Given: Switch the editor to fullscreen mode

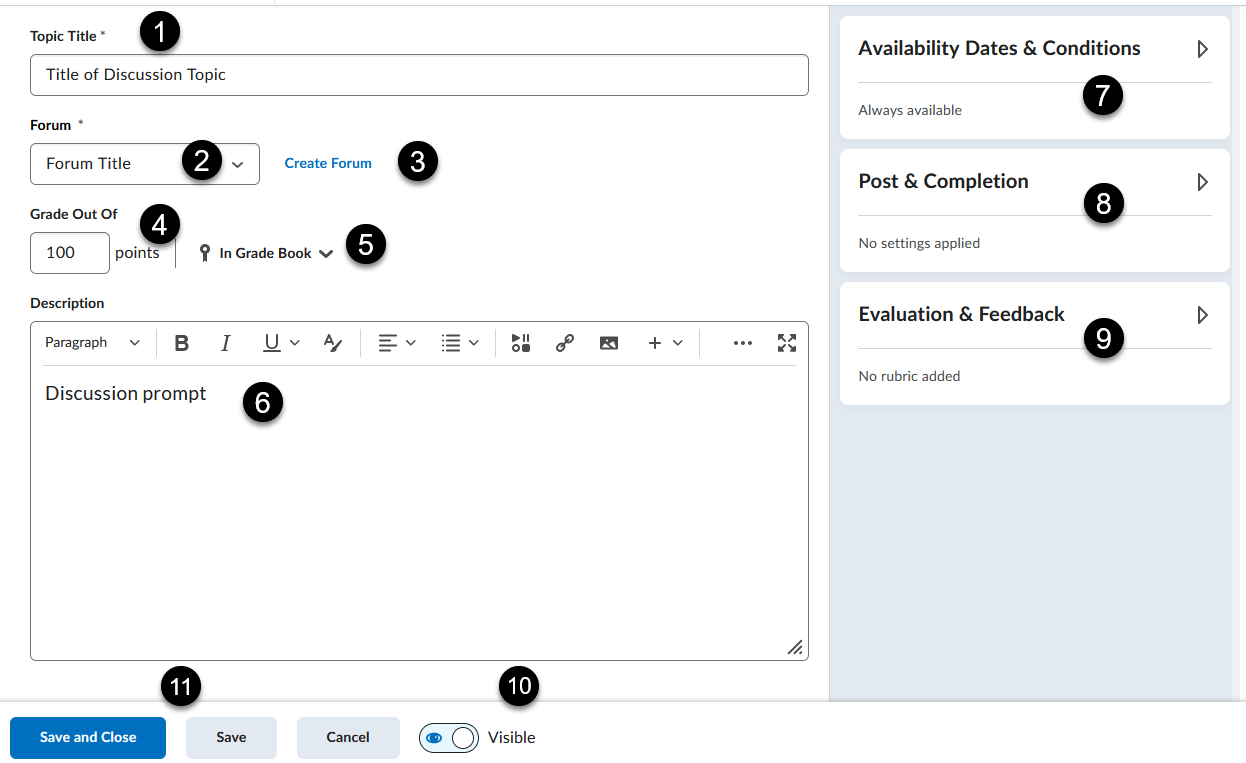Looking at the screenshot, I should click(787, 343).
